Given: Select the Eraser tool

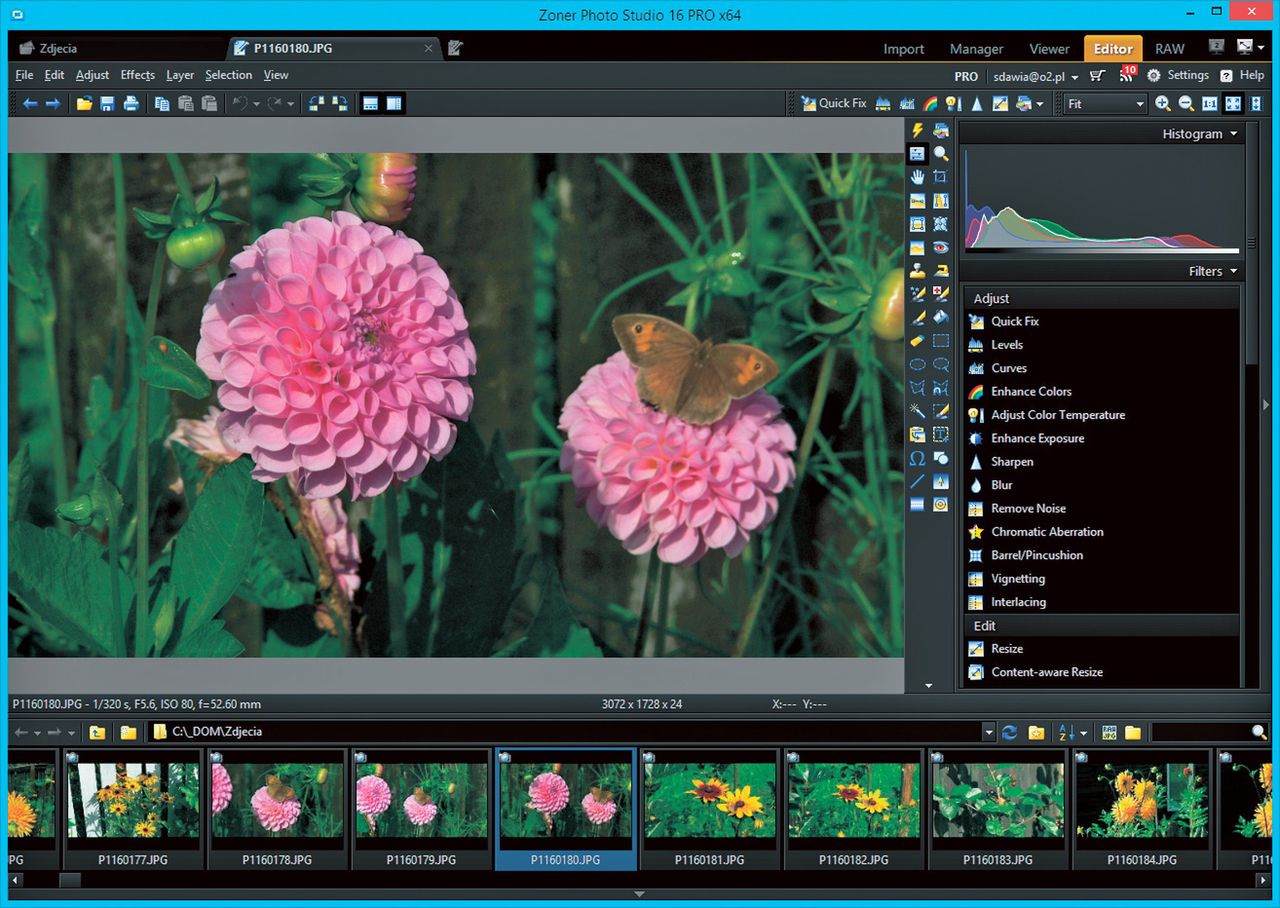Looking at the screenshot, I should (917, 341).
